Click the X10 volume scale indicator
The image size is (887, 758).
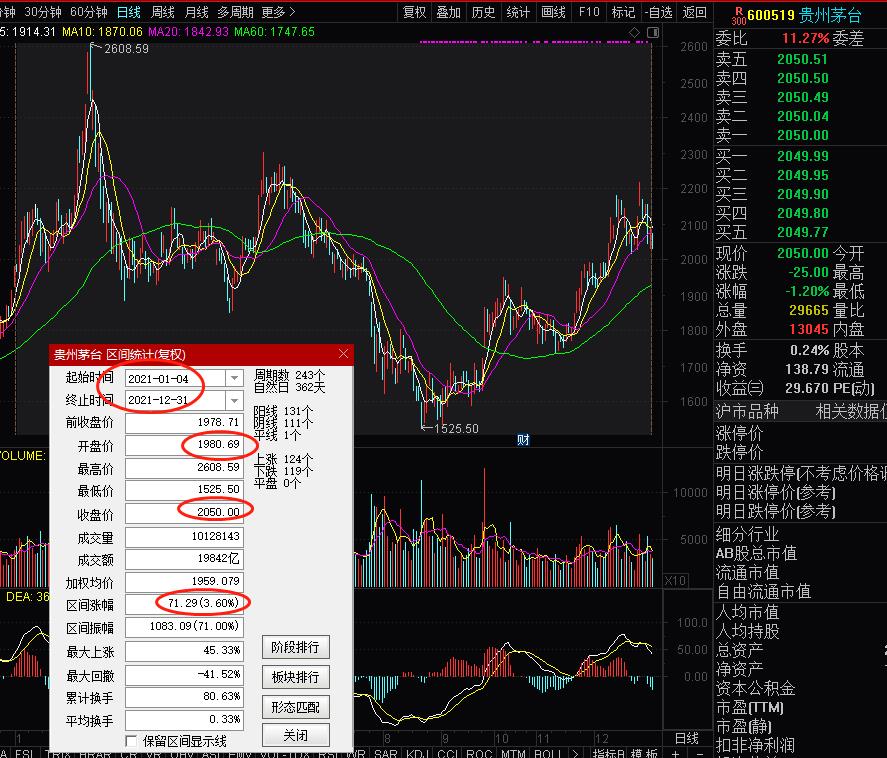coord(675,580)
